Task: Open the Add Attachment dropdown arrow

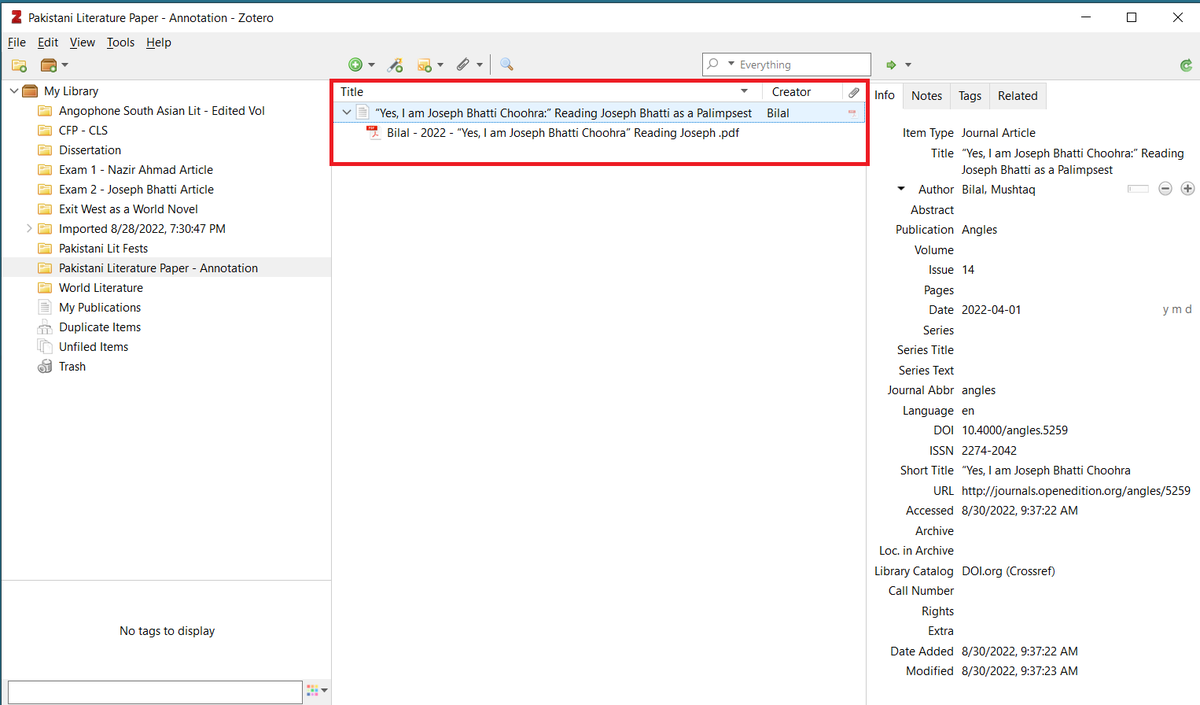Action: coord(480,65)
